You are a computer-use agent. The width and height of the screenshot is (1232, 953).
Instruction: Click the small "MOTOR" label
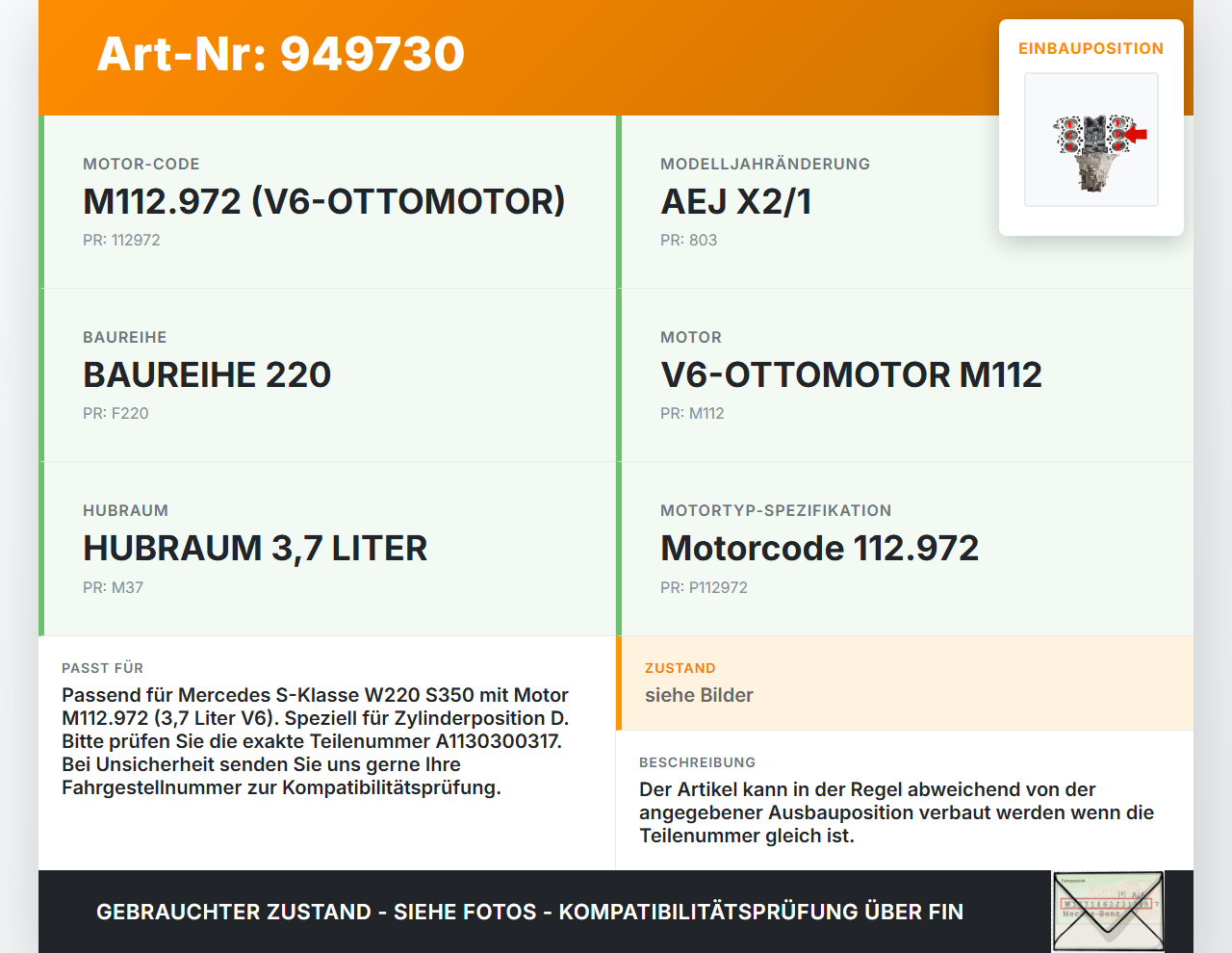click(x=691, y=337)
